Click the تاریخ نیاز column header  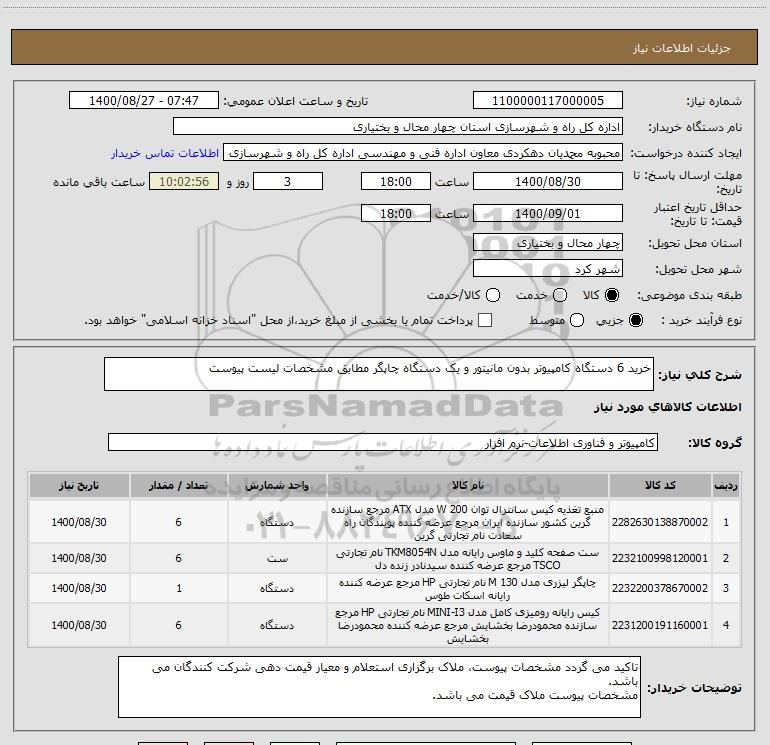coord(79,485)
